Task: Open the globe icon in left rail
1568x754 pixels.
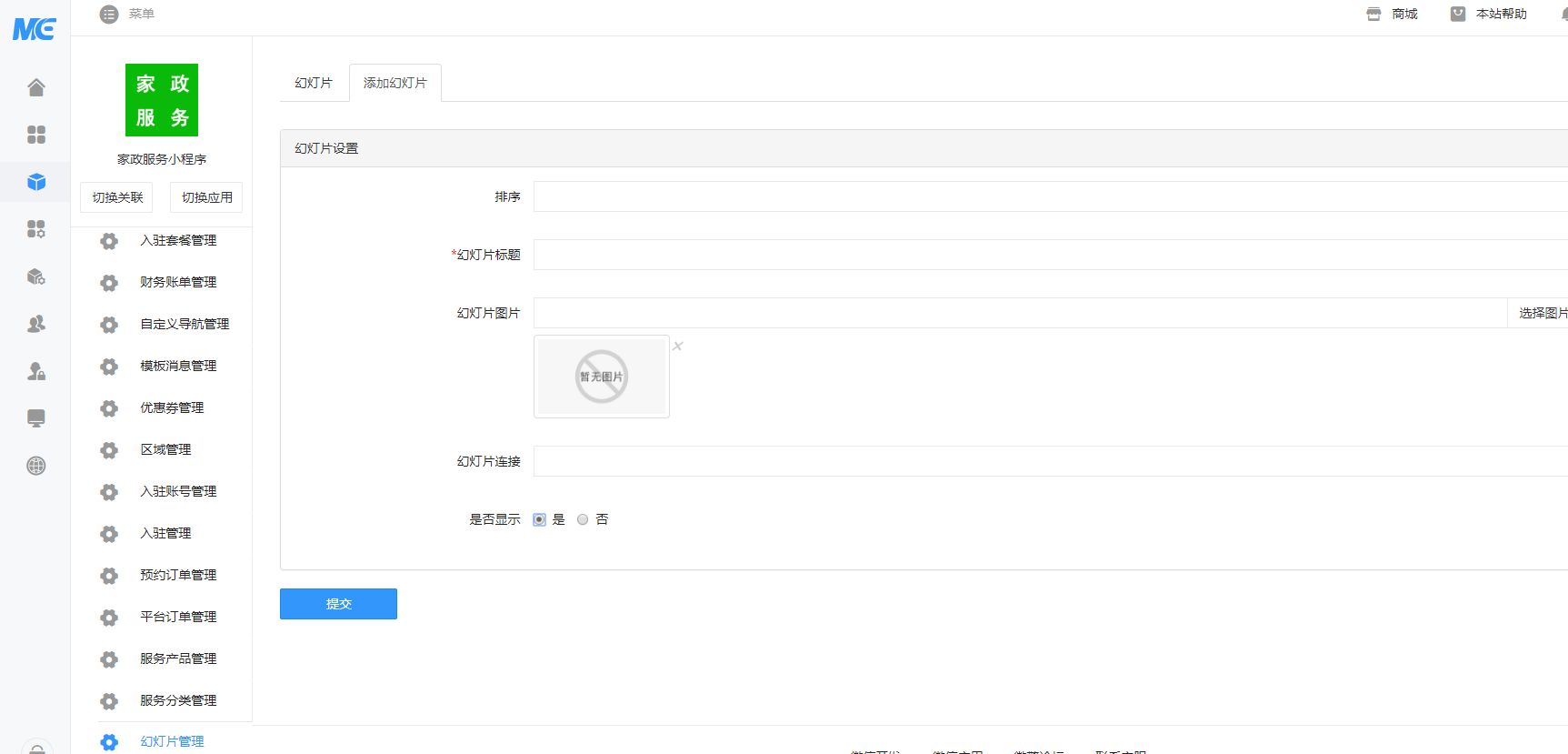Action: pos(36,466)
